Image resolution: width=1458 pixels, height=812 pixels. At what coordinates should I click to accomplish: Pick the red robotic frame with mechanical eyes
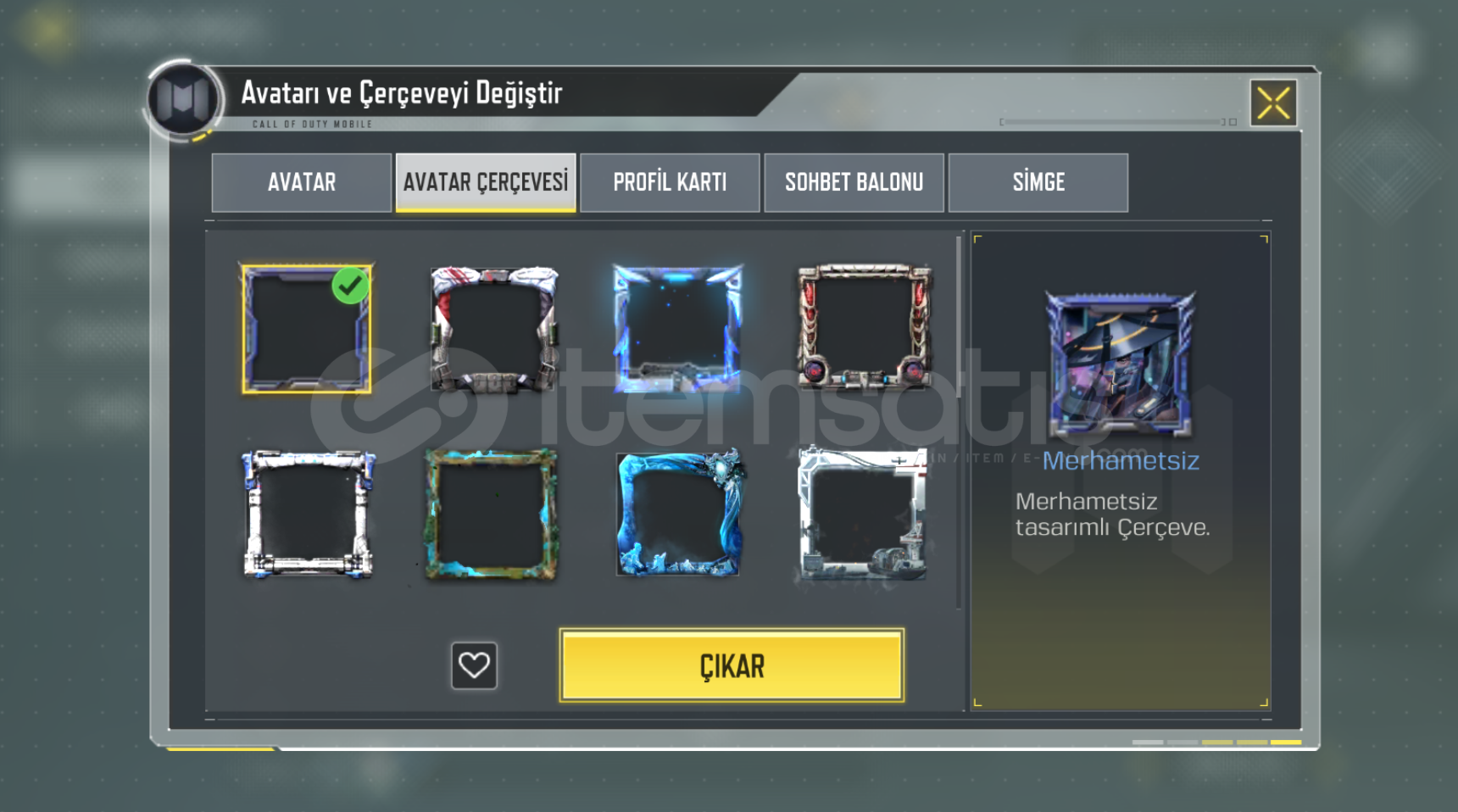[864, 327]
